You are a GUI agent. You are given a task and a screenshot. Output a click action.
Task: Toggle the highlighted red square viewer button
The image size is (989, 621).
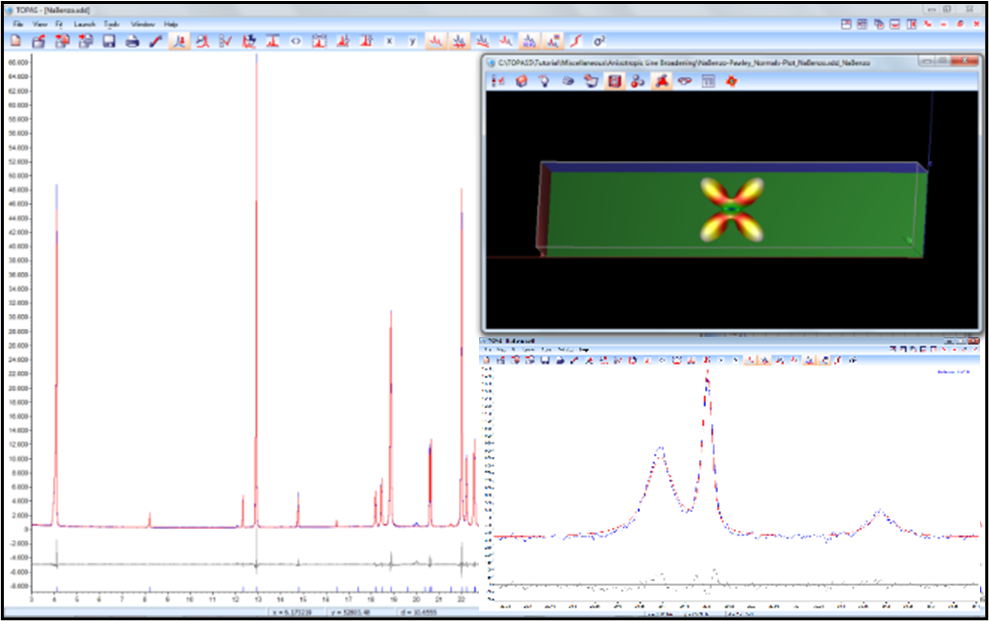(614, 81)
